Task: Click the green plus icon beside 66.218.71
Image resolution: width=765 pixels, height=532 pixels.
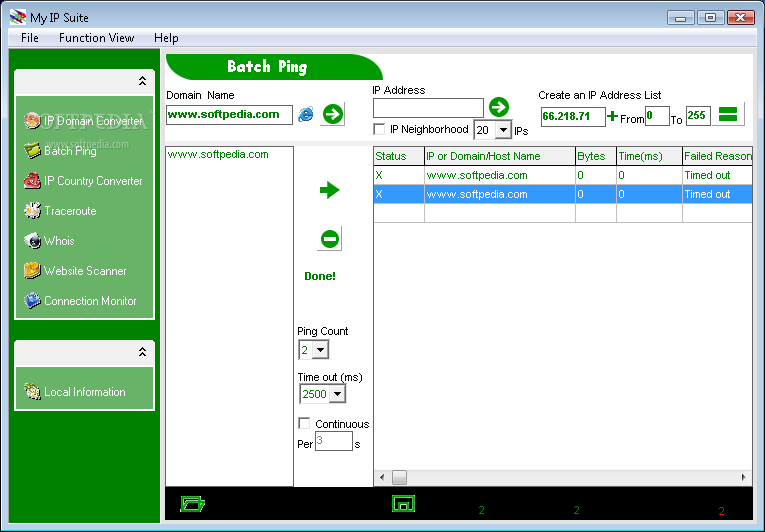Action: (x=612, y=116)
